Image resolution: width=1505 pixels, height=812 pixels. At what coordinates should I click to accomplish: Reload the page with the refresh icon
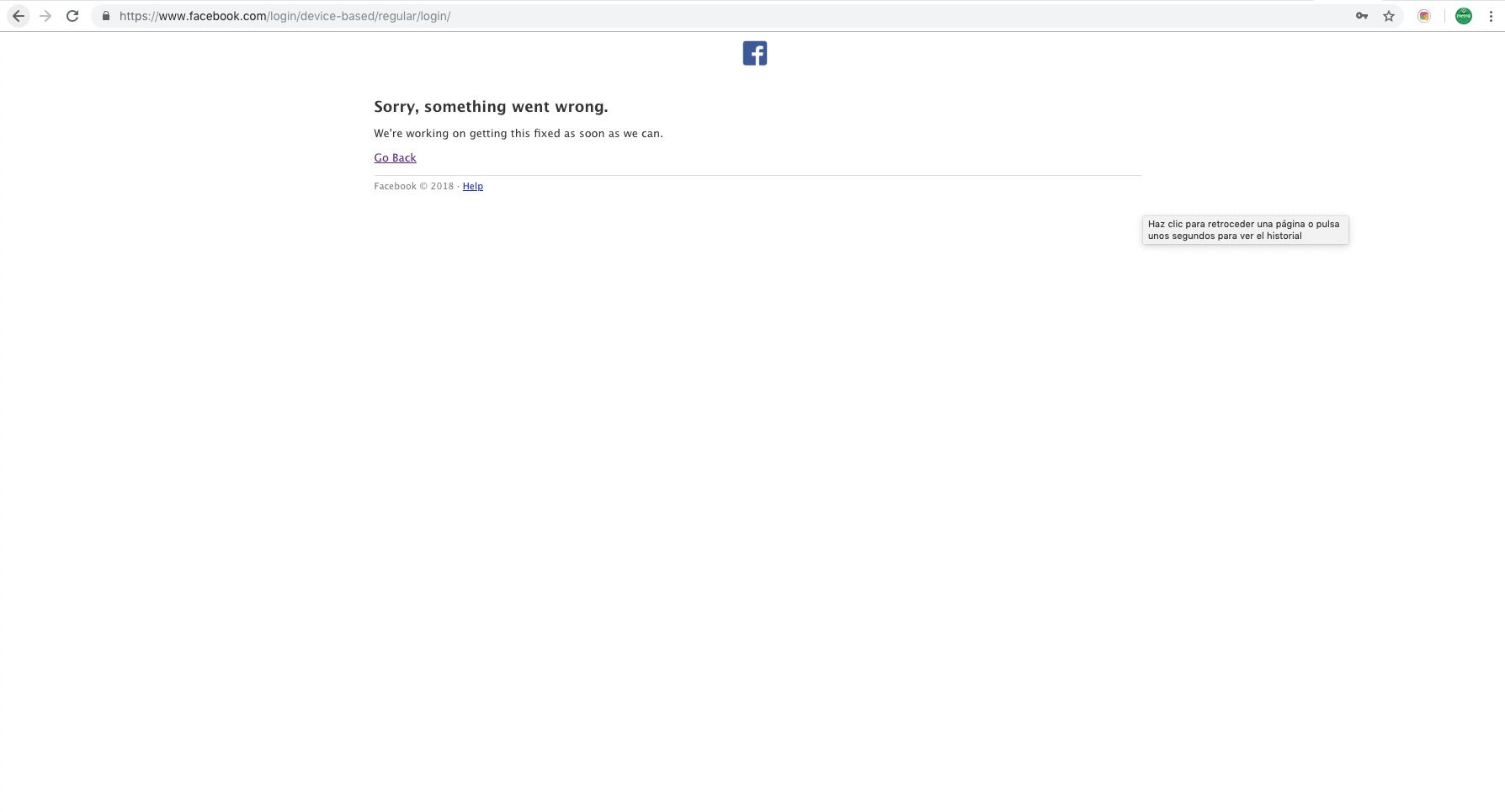(72, 16)
